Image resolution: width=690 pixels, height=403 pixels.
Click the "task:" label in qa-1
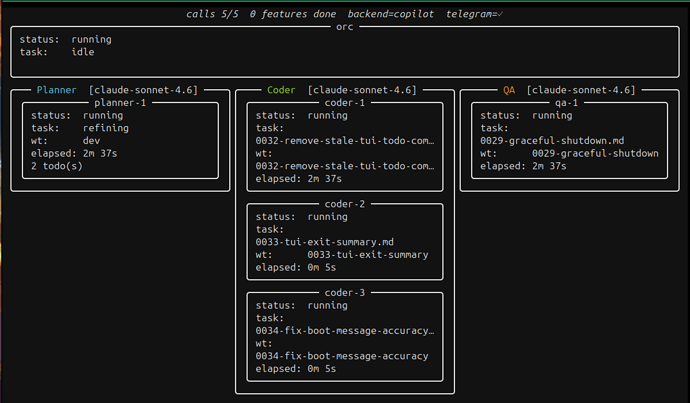(494, 128)
